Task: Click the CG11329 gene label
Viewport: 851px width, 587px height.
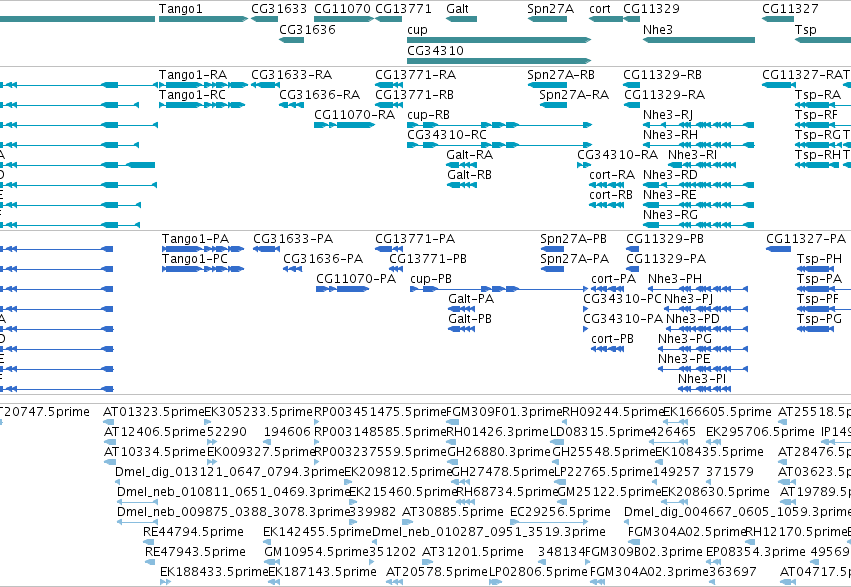Action: point(651,9)
